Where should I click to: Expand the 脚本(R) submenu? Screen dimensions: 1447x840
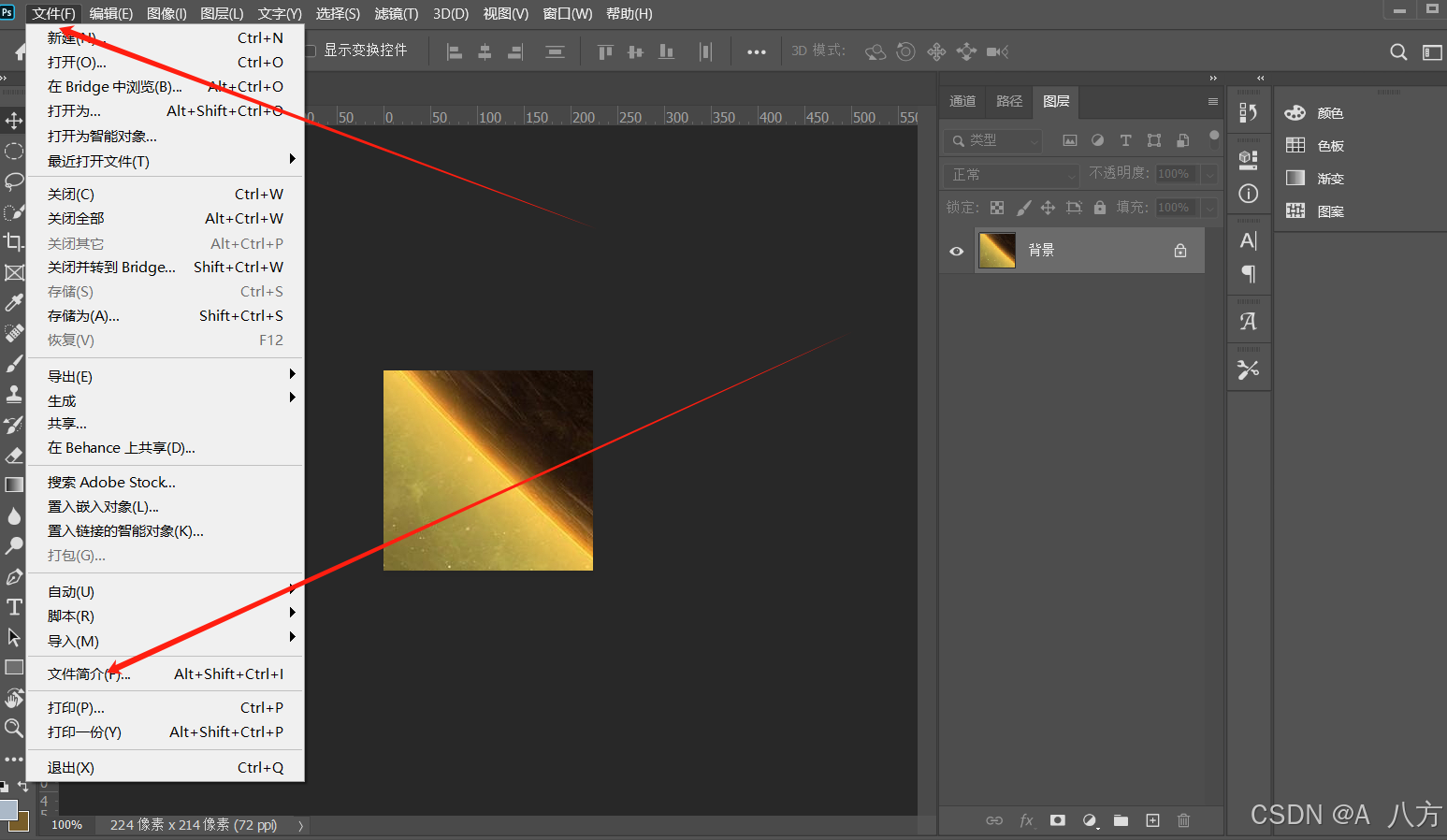[166, 616]
